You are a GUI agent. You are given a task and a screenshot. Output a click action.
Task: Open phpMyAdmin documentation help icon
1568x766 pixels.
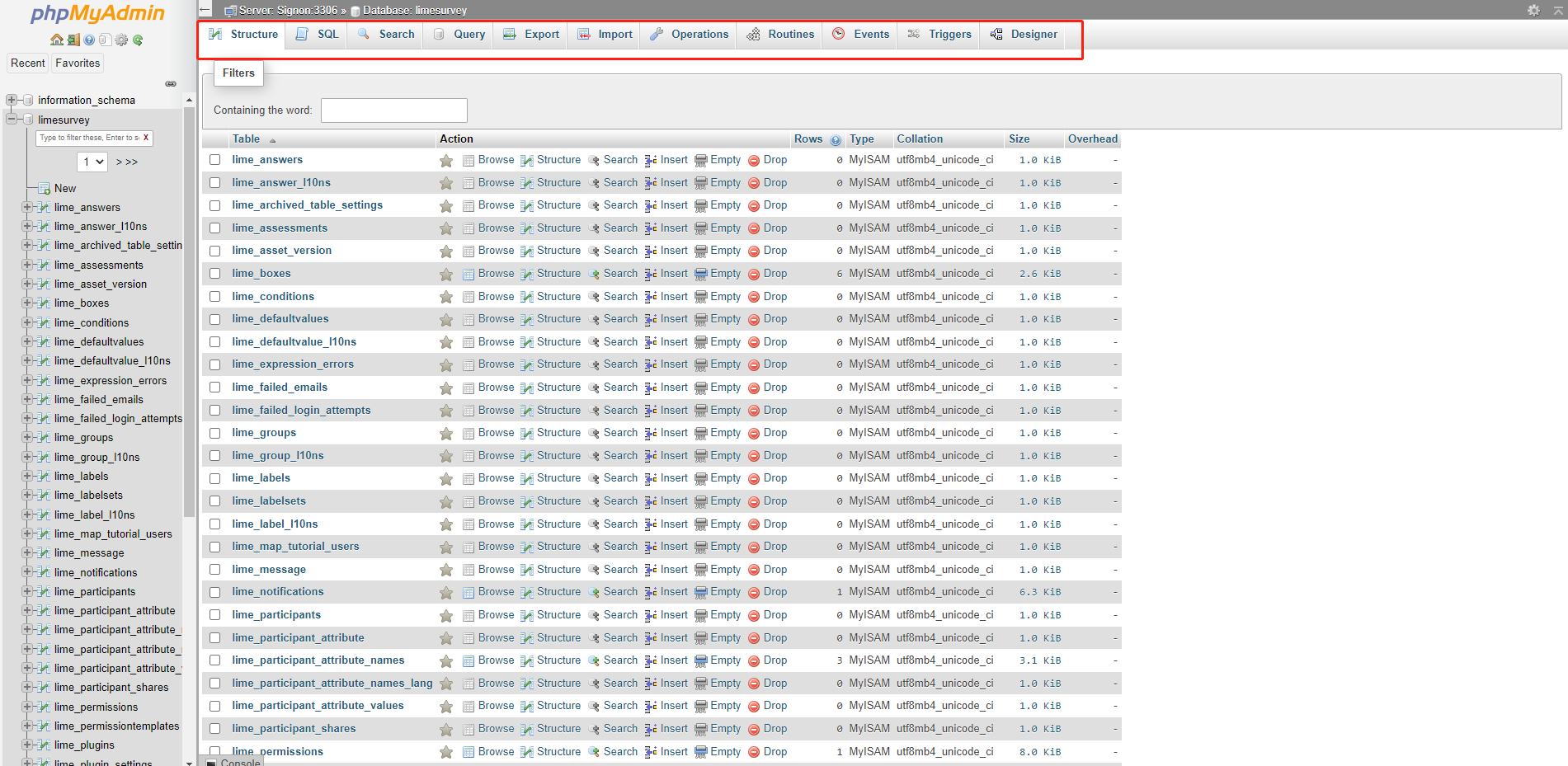[x=89, y=40]
